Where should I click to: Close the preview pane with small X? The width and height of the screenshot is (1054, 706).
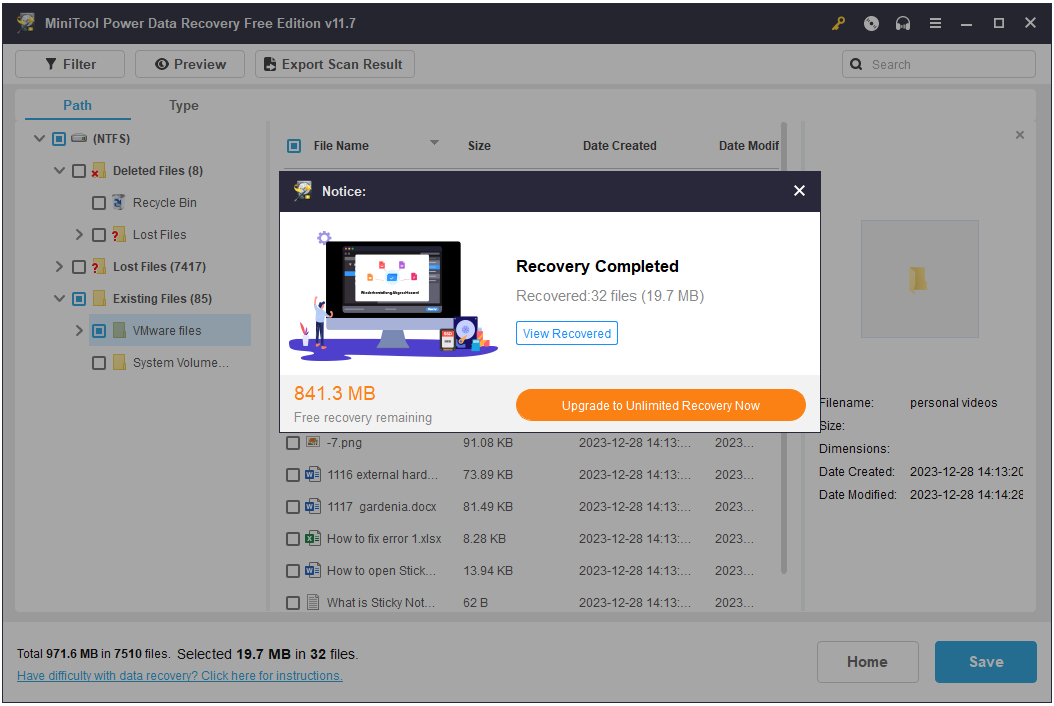[x=1020, y=135]
